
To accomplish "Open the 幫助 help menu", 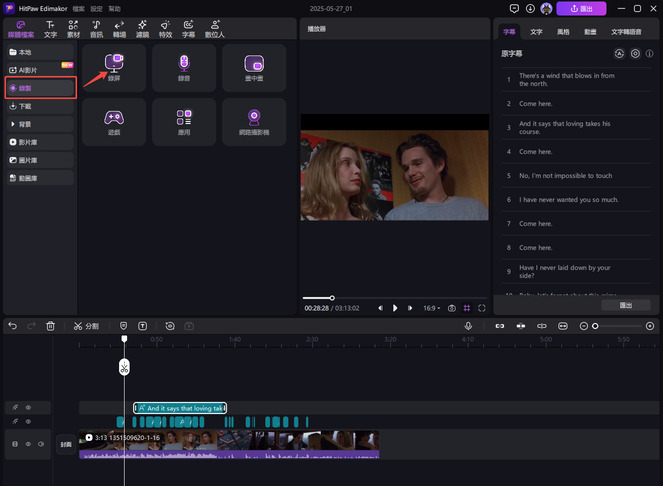I will pos(115,8).
